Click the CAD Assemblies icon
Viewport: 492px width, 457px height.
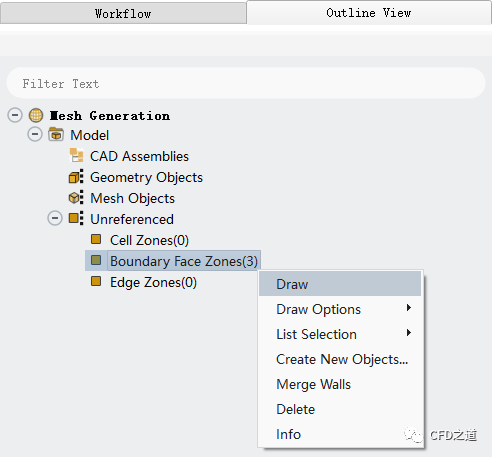pos(76,155)
